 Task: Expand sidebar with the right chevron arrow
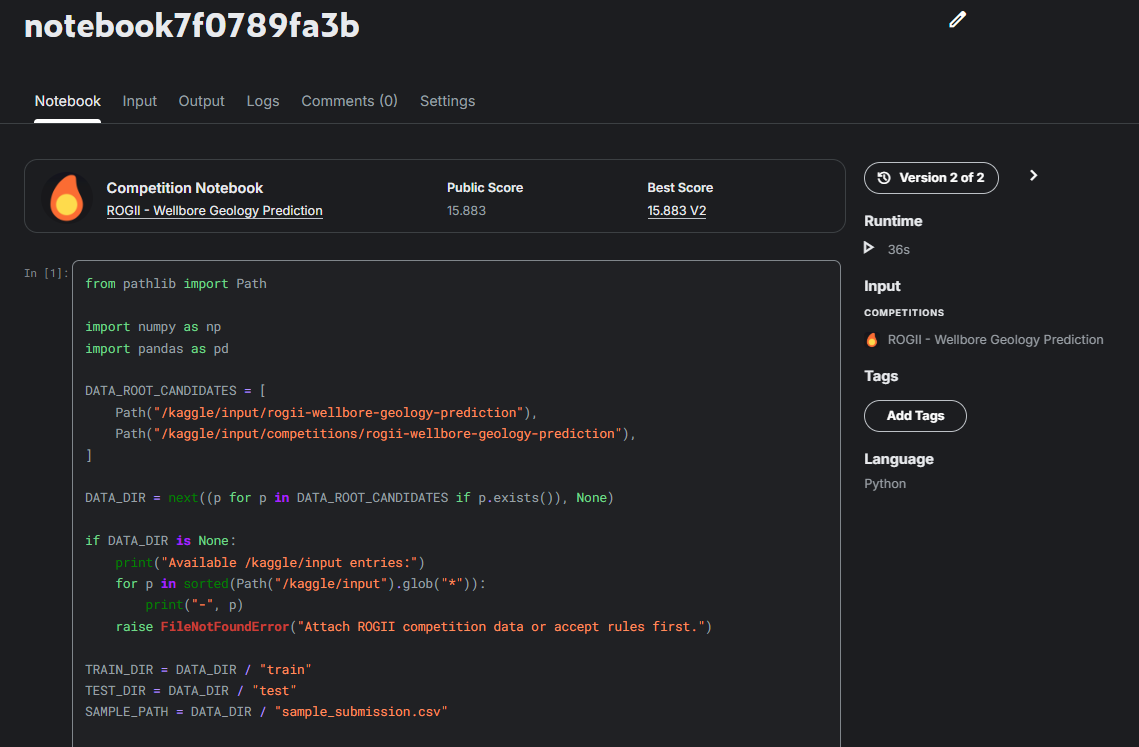pos(1034,175)
